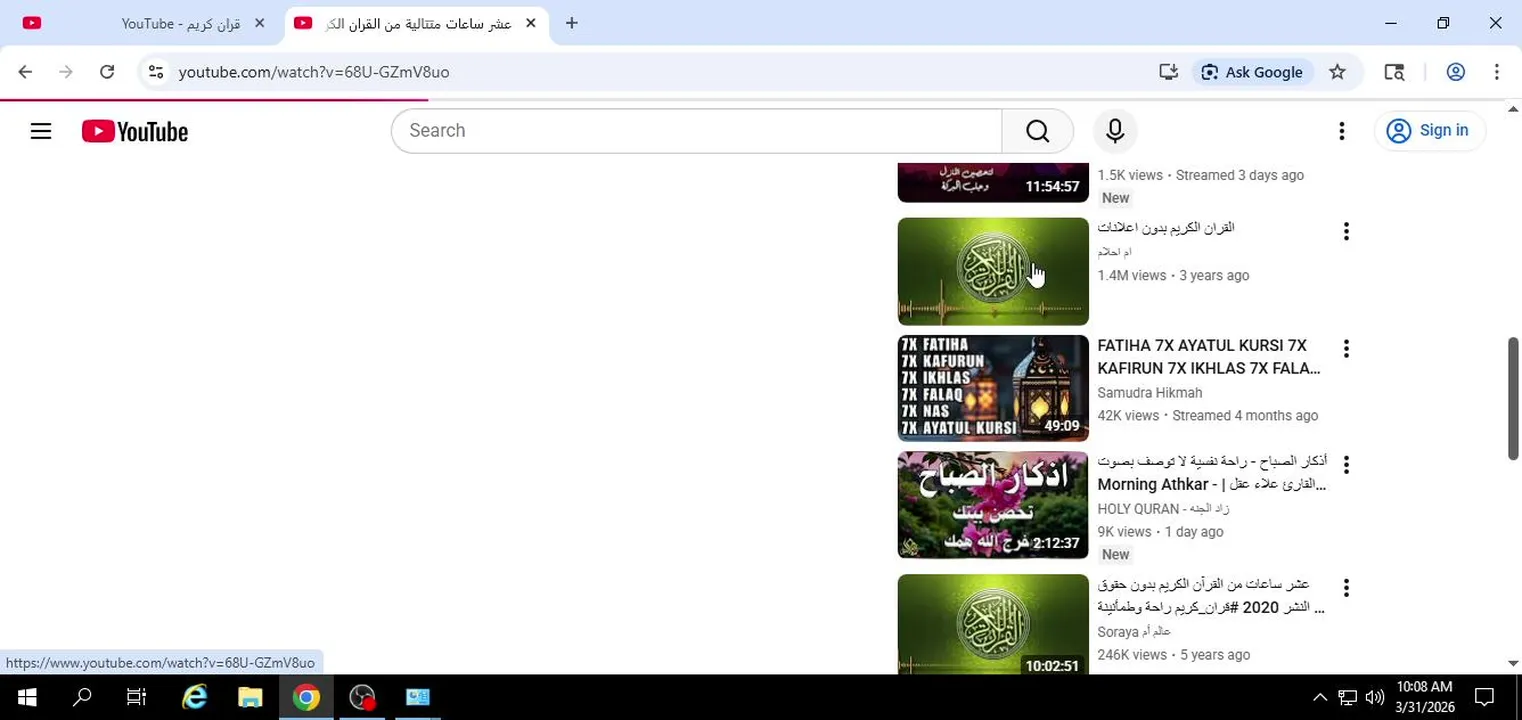The width and height of the screenshot is (1522, 720).
Task: Click the page vertical scrollbar thumb
Action: (x=1513, y=398)
